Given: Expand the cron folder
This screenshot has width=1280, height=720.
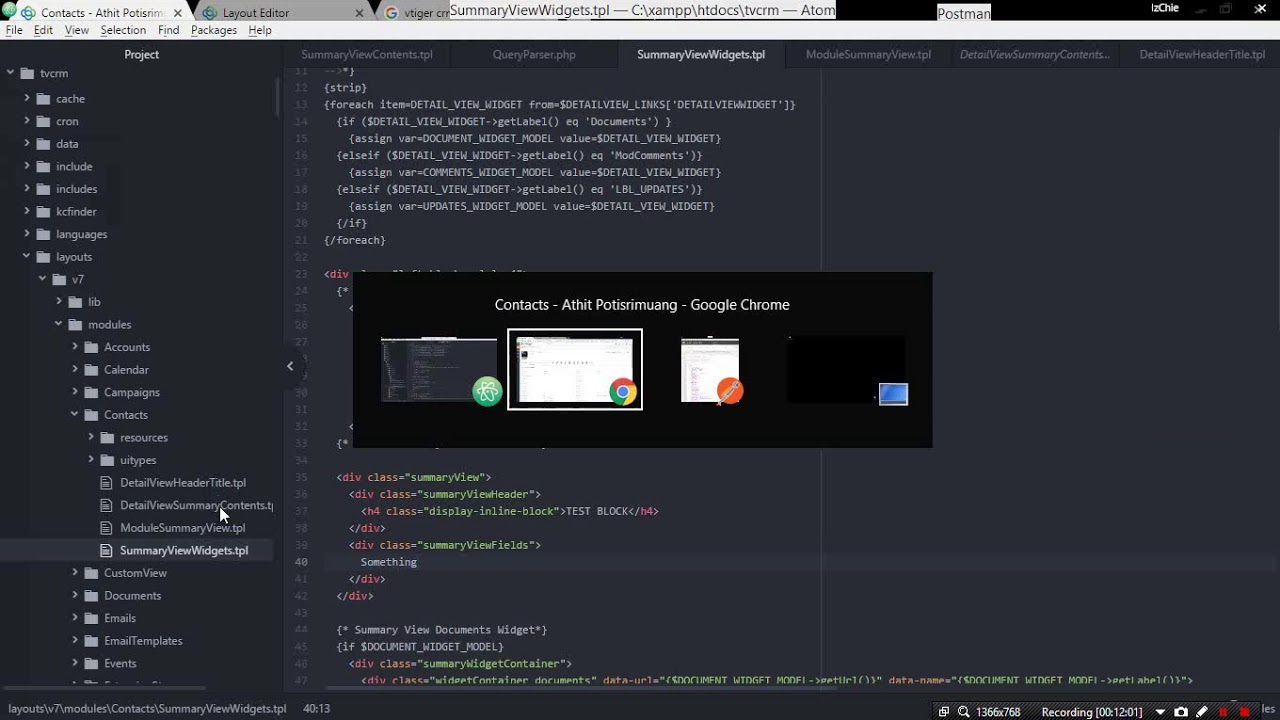Looking at the screenshot, I should tap(27, 121).
